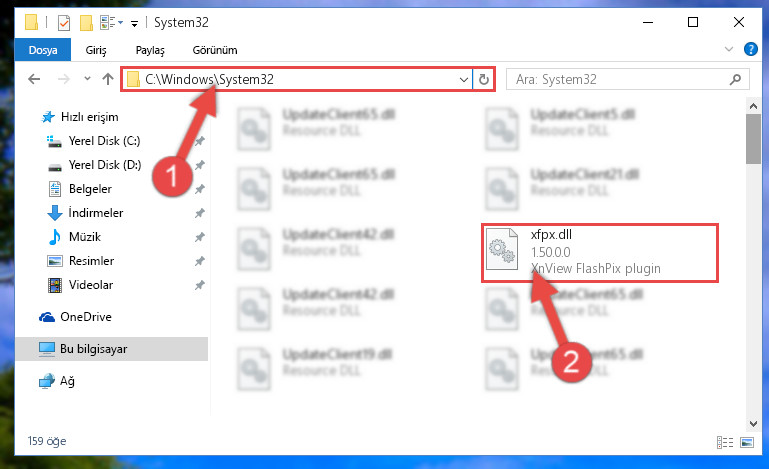
Task: Select the xfpx.dll file
Action: (x=599, y=252)
